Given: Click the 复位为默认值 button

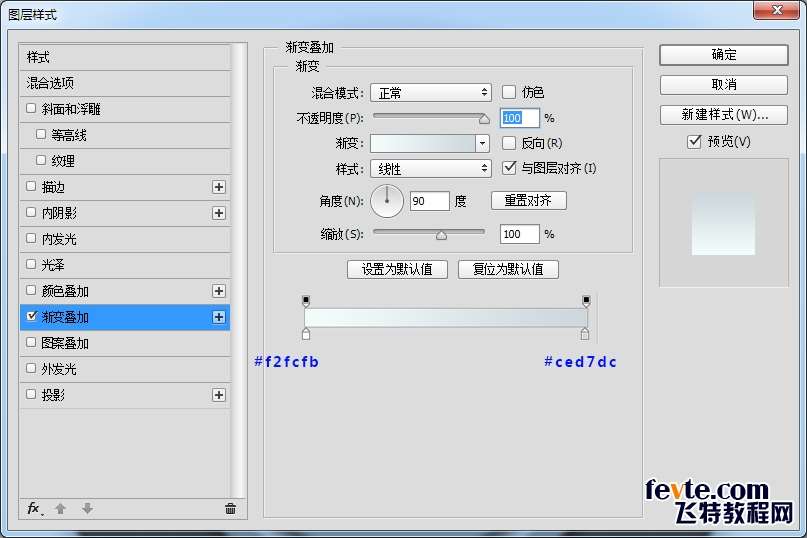Looking at the screenshot, I should pos(508,269).
